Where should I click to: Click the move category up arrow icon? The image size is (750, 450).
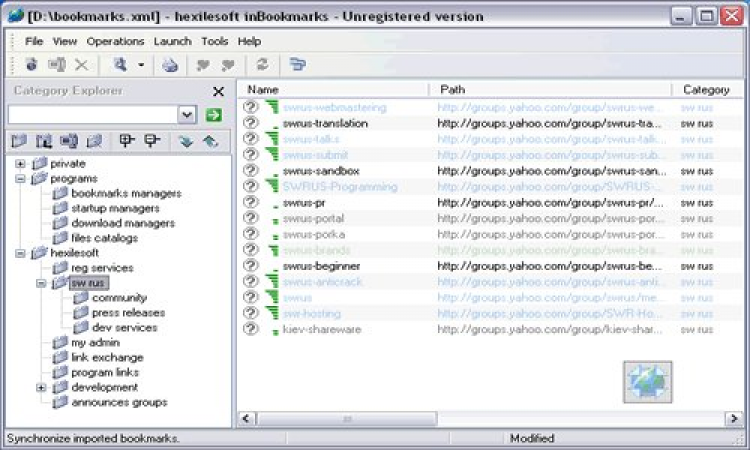tap(210, 141)
